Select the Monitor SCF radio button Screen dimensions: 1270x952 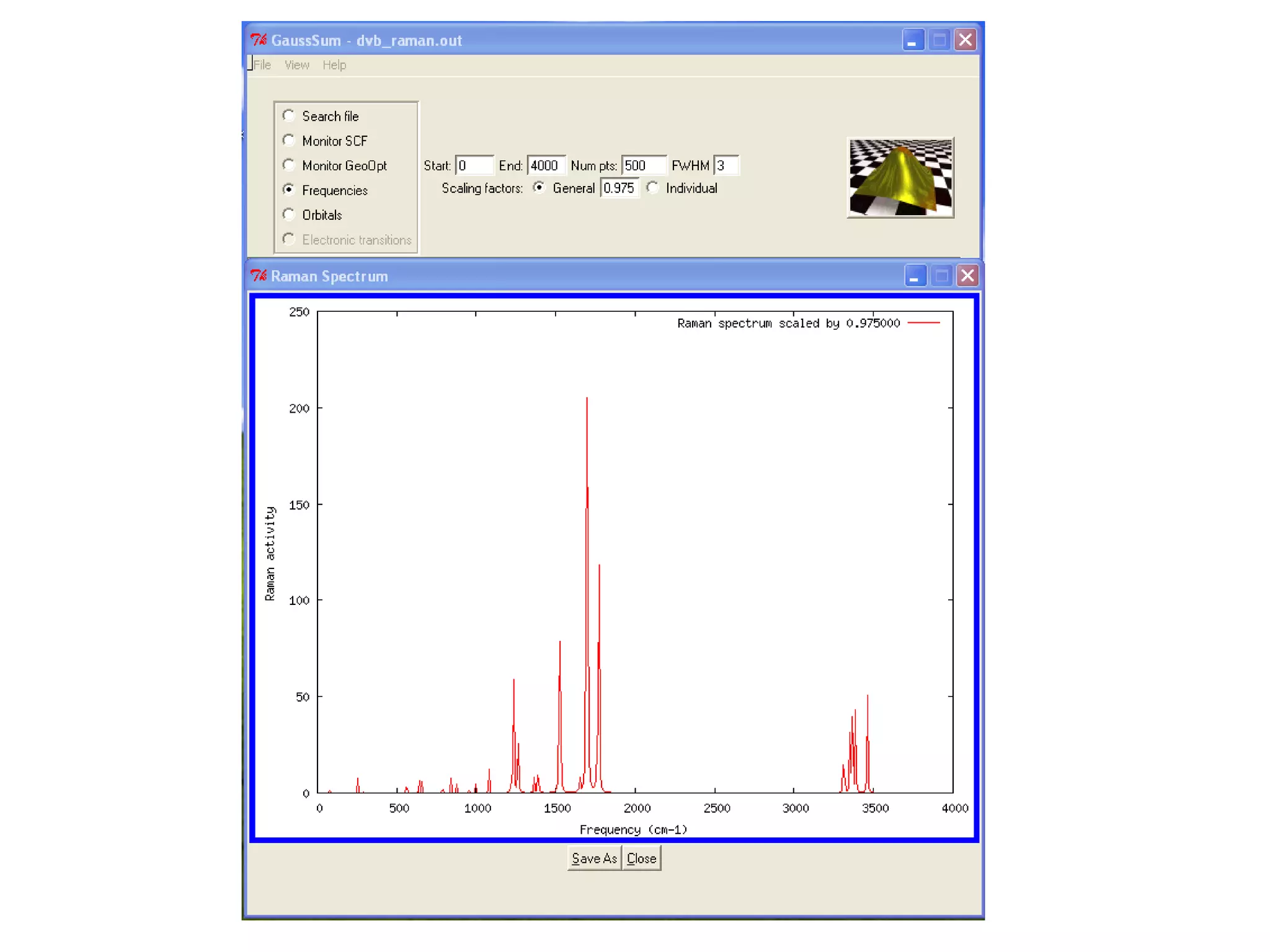click(x=289, y=141)
